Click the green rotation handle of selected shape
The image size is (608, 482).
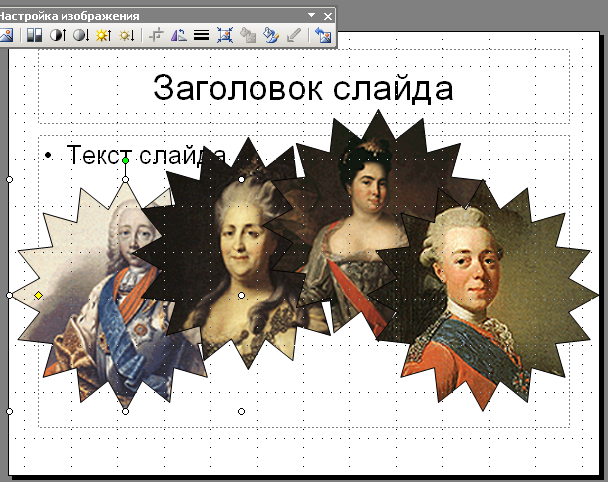click(x=125, y=161)
